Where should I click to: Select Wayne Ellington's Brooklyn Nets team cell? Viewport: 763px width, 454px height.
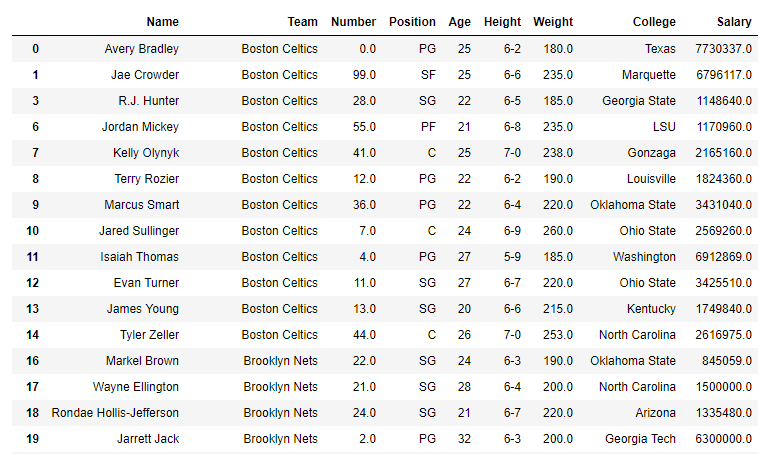pos(280,387)
